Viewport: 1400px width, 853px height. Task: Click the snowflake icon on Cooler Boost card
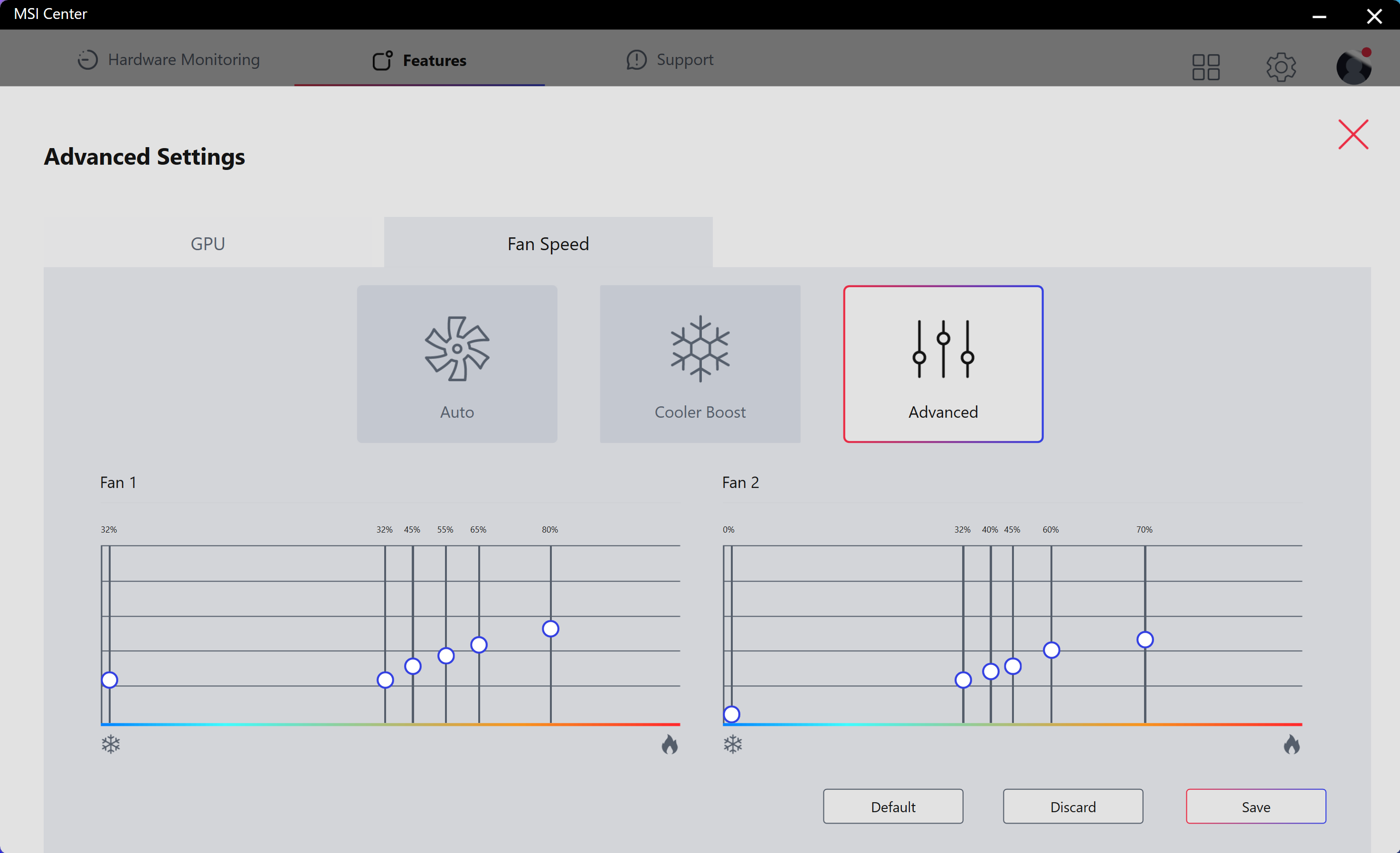tap(700, 349)
